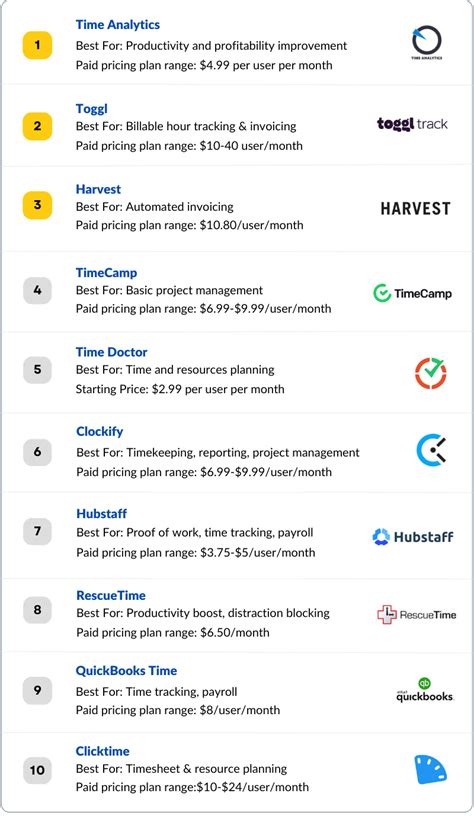The width and height of the screenshot is (474, 832).
Task: Follow the Clicktime heading link
Action: pos(102,751)
